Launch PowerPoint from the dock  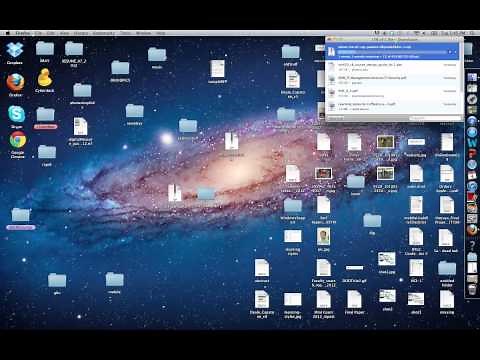click(472, 154)
